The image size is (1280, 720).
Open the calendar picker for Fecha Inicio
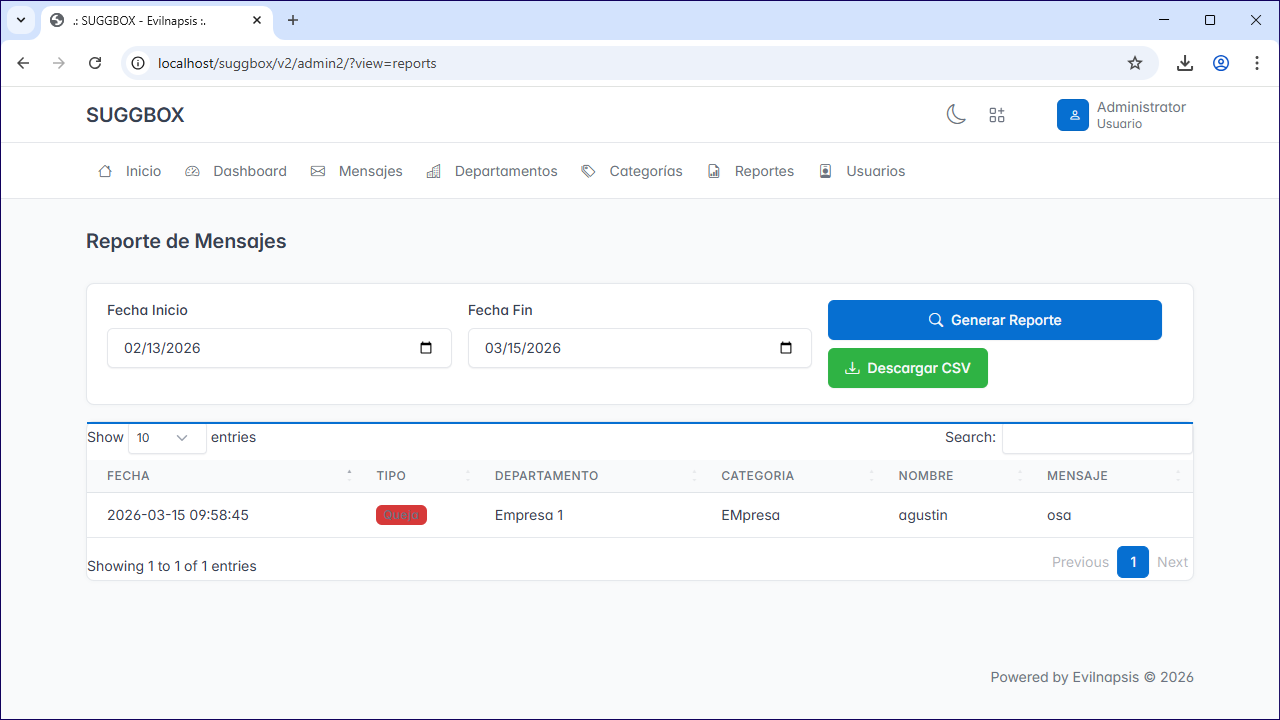426,348
